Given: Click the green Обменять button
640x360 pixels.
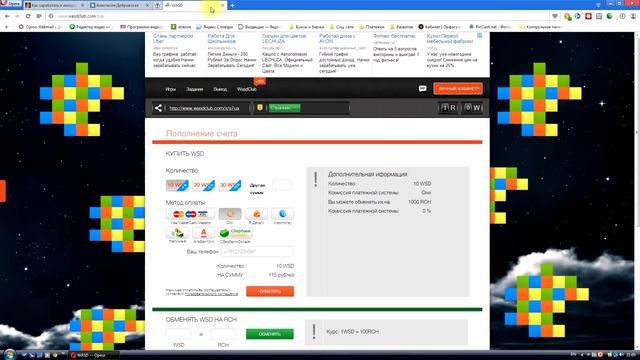Looking at the screenshot, I should [x=269, y=334].
